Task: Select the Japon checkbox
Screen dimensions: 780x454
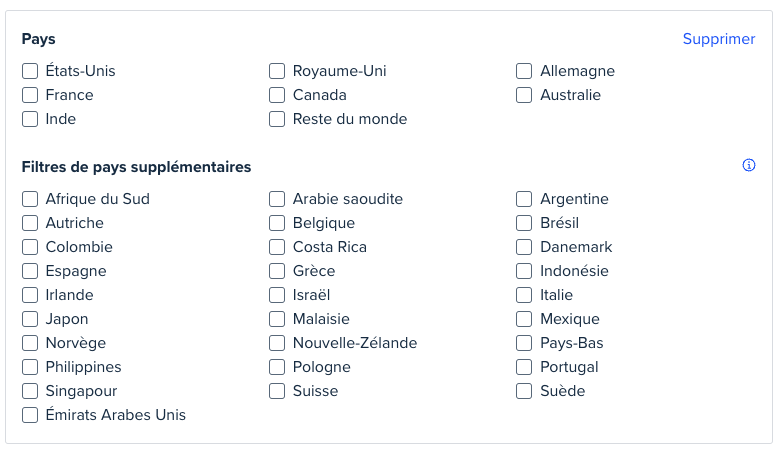Action: point(30,319)
